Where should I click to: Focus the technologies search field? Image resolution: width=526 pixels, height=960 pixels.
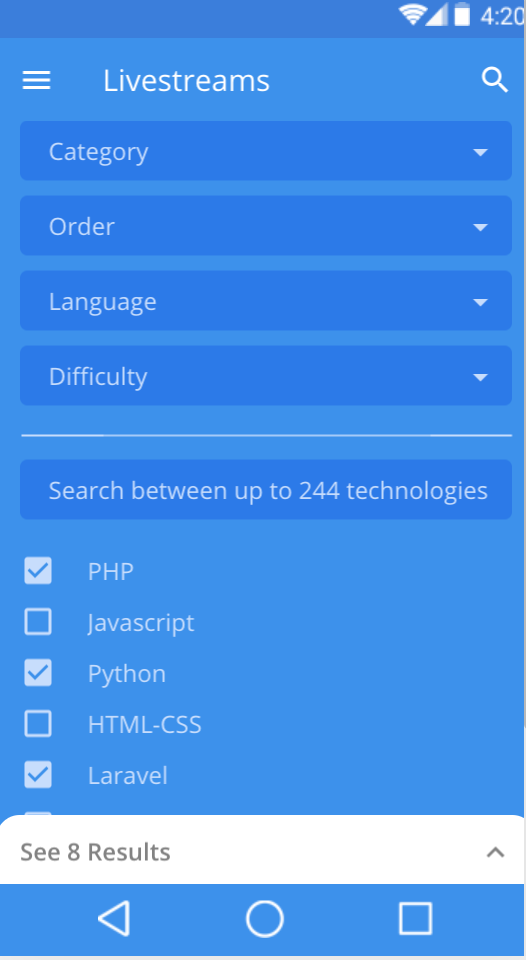click(x=266, y=490)
